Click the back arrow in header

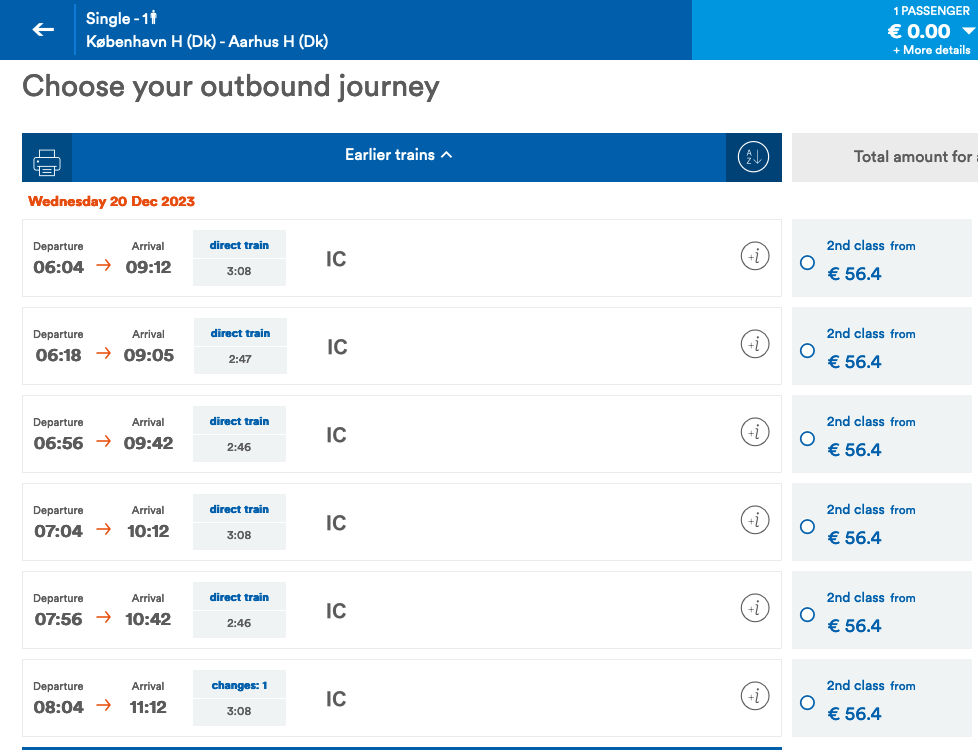click(x=43, y=30)
